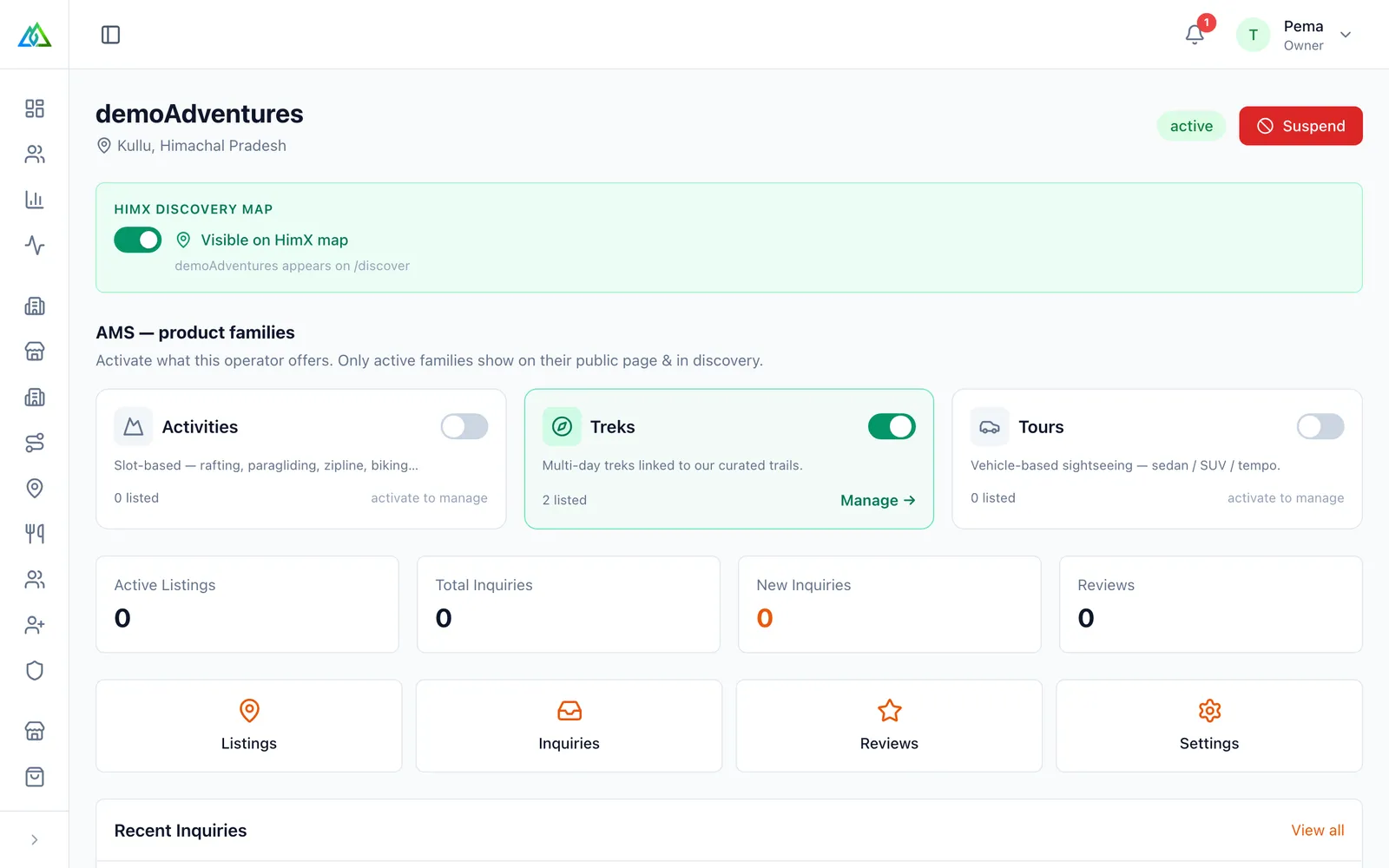Click the Tours car icon
The height and width of the screenshot is (868, 1389).
tap(990, 426)
